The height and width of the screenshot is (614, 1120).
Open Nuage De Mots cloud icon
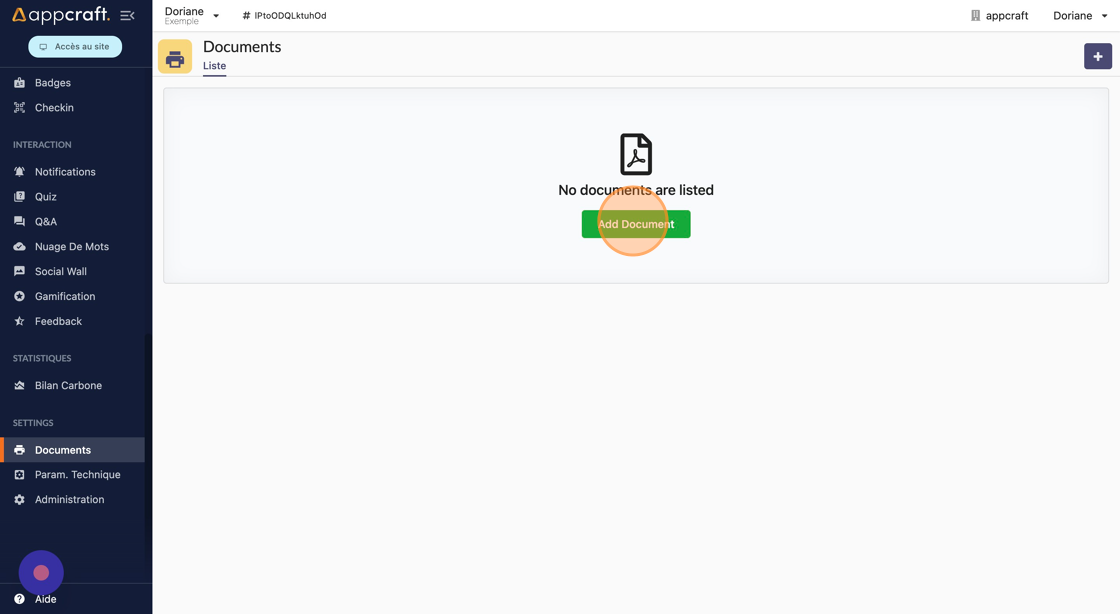19,247
